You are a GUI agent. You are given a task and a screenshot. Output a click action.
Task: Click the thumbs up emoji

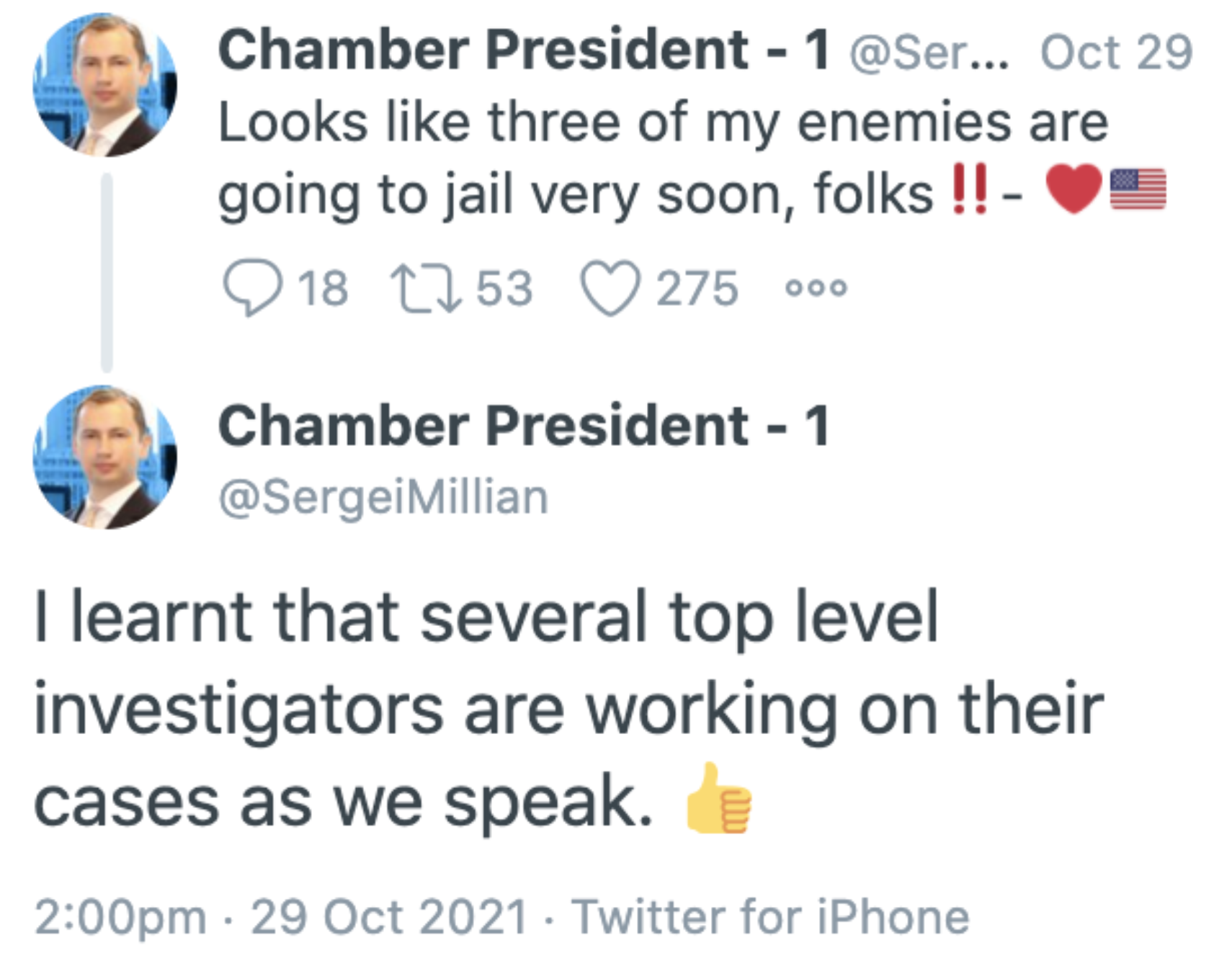pyautogui.click(x=718, y=800)
